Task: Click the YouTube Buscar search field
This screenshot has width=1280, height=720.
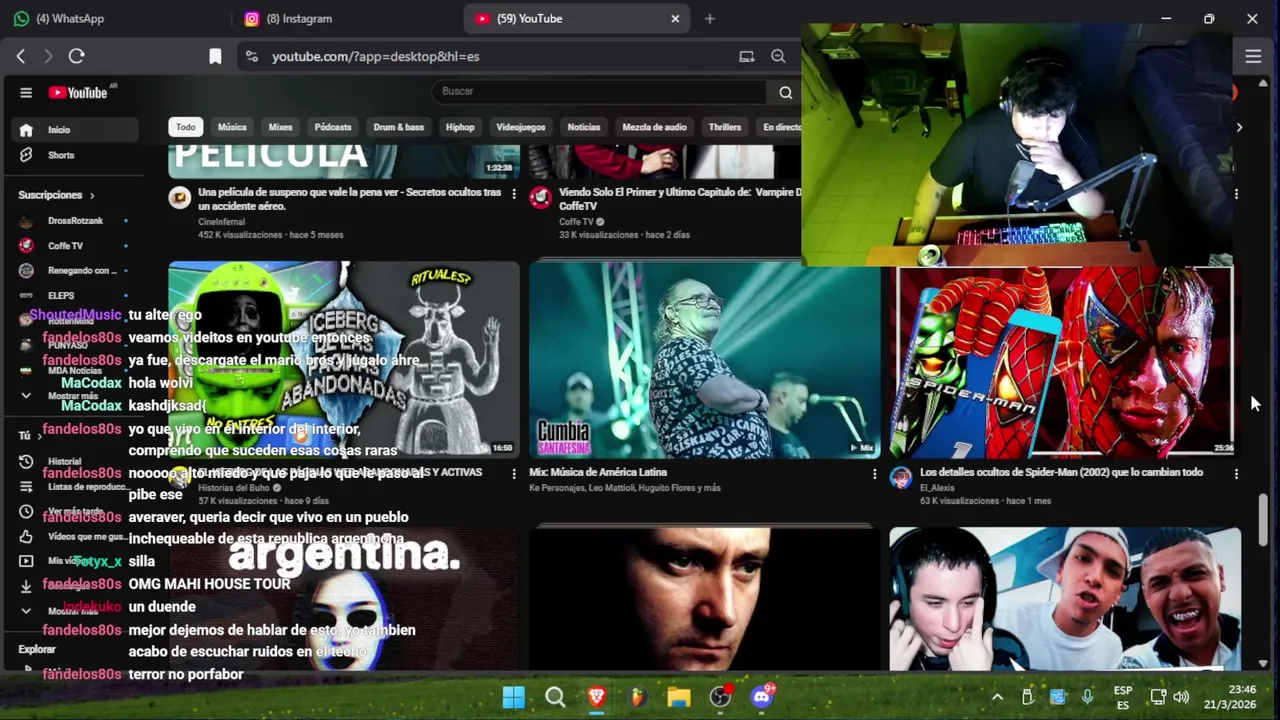Action: [x=600, y=92]
